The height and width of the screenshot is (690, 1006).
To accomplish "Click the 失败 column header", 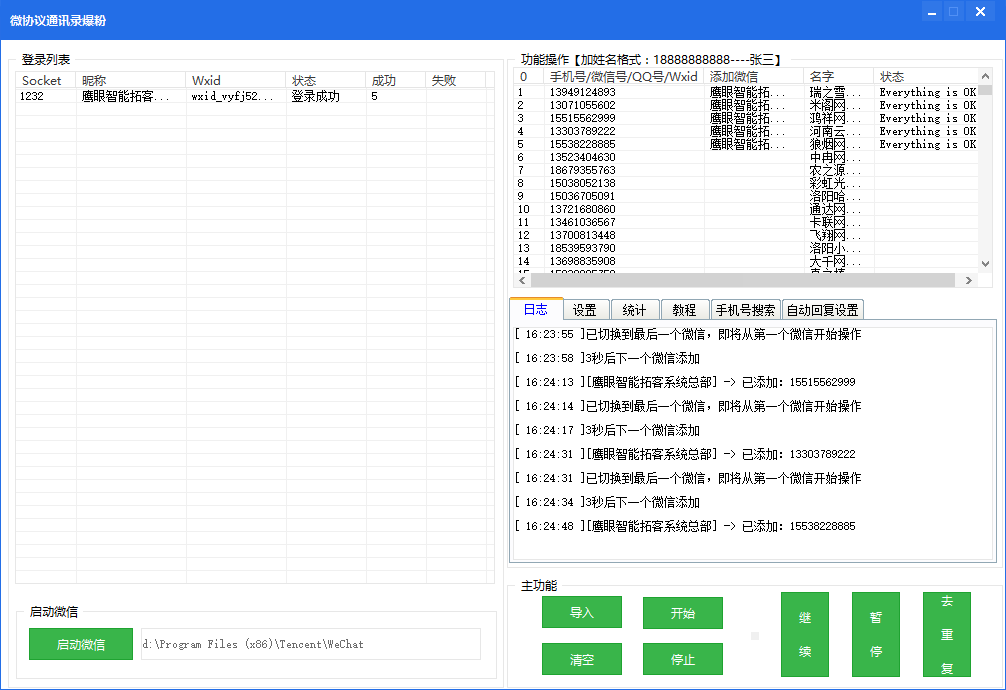I will tap(456, 80).
